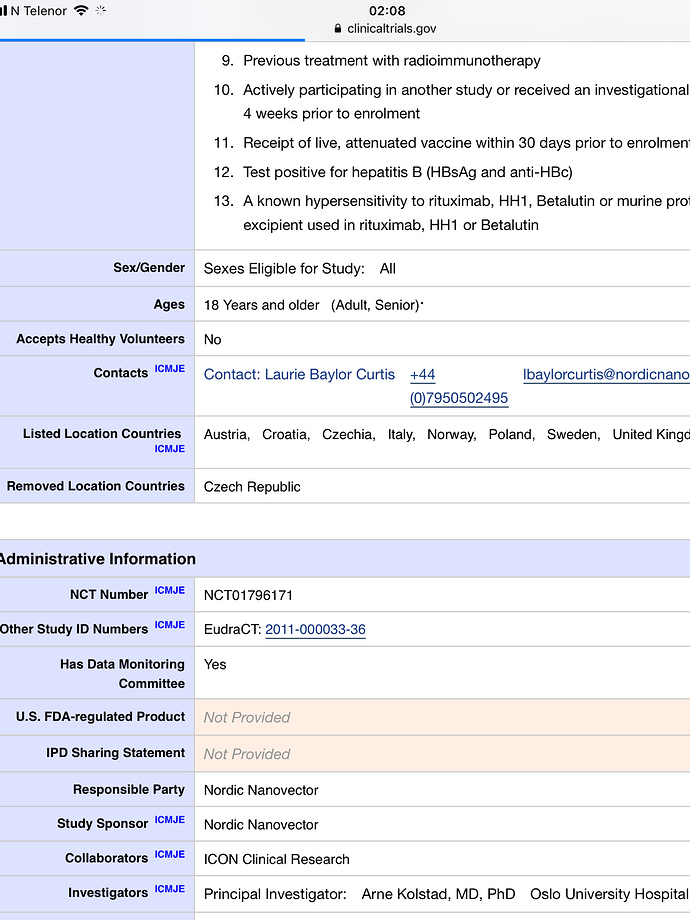Click the 'Oslo University Hospital' text

click(x=609, y=894)
